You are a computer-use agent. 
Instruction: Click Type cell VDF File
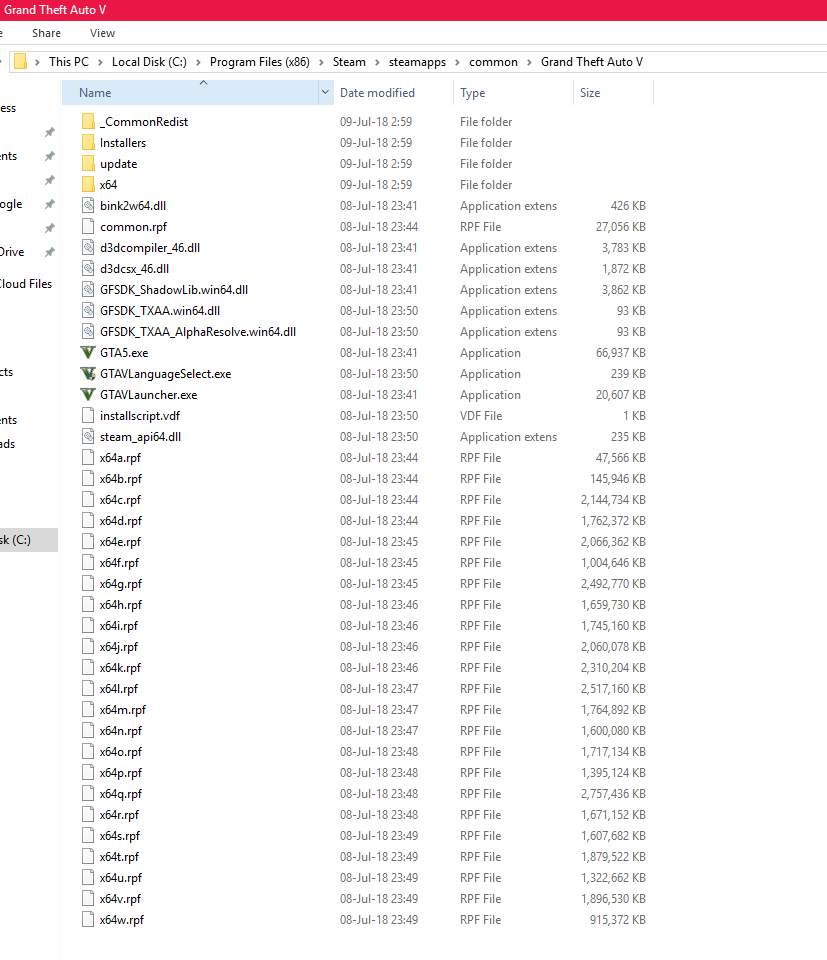(481, 416)
